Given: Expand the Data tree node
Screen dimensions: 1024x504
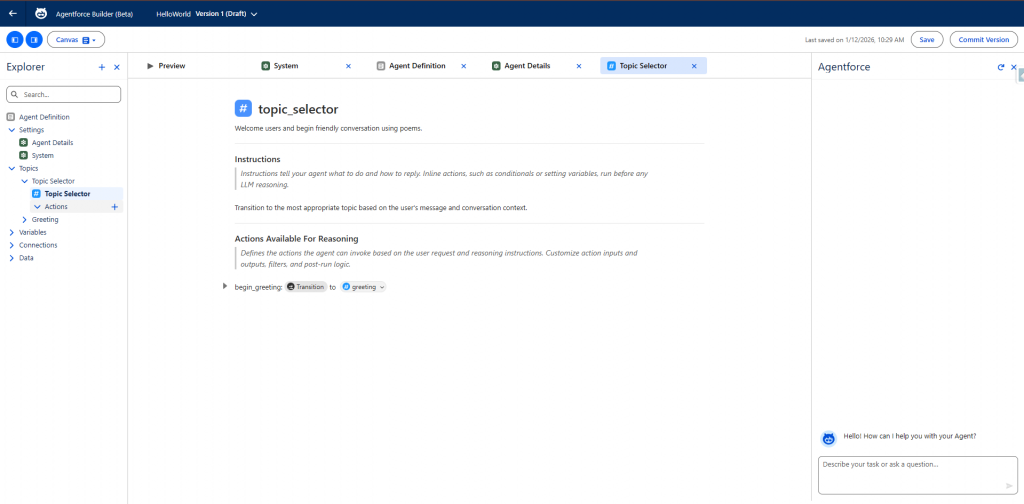Looking at the screenshot, I should (x=12, y=258).
